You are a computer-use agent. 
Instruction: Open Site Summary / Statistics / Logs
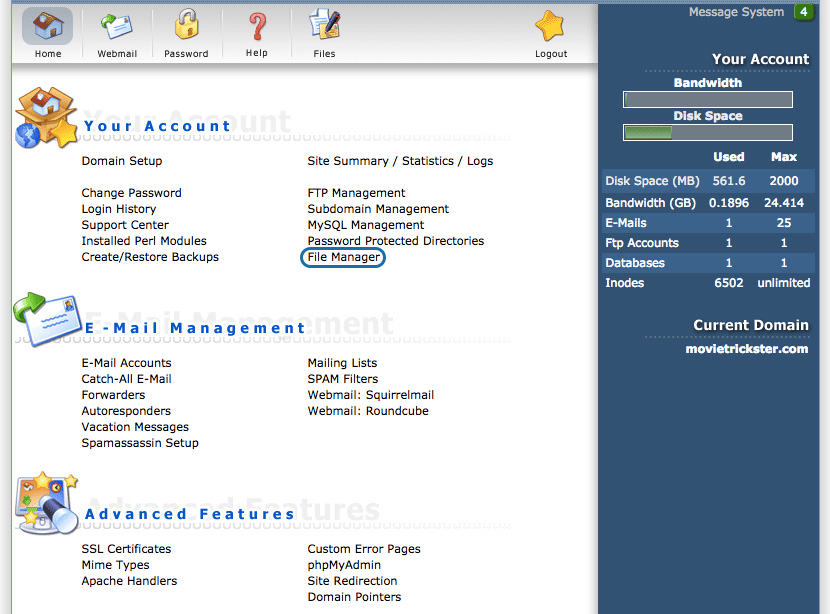[400, 161]
